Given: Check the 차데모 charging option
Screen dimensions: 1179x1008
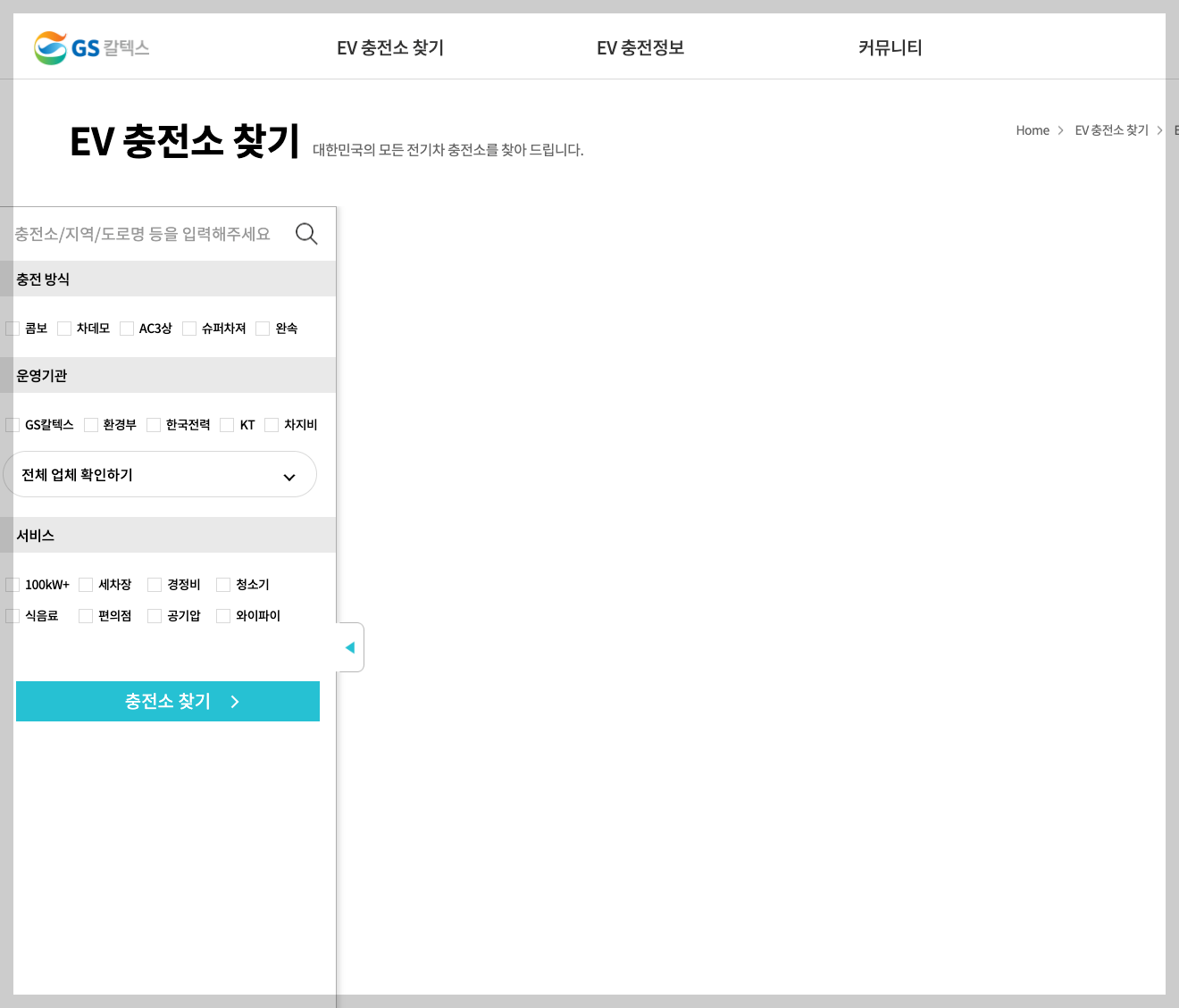Looking at the screenshot, I should coord(63,328).
